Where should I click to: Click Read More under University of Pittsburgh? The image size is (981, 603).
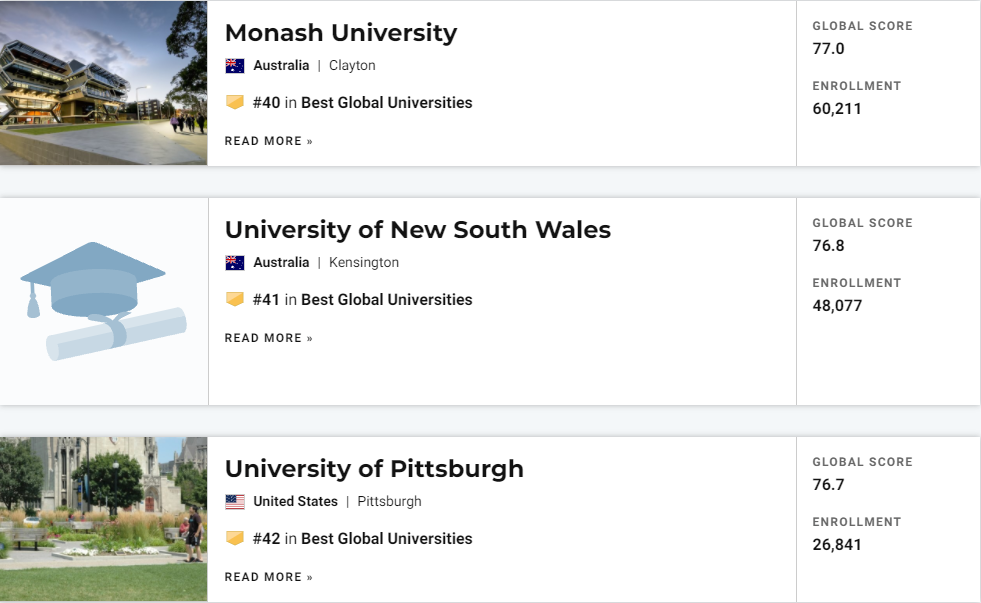point(269,577)
